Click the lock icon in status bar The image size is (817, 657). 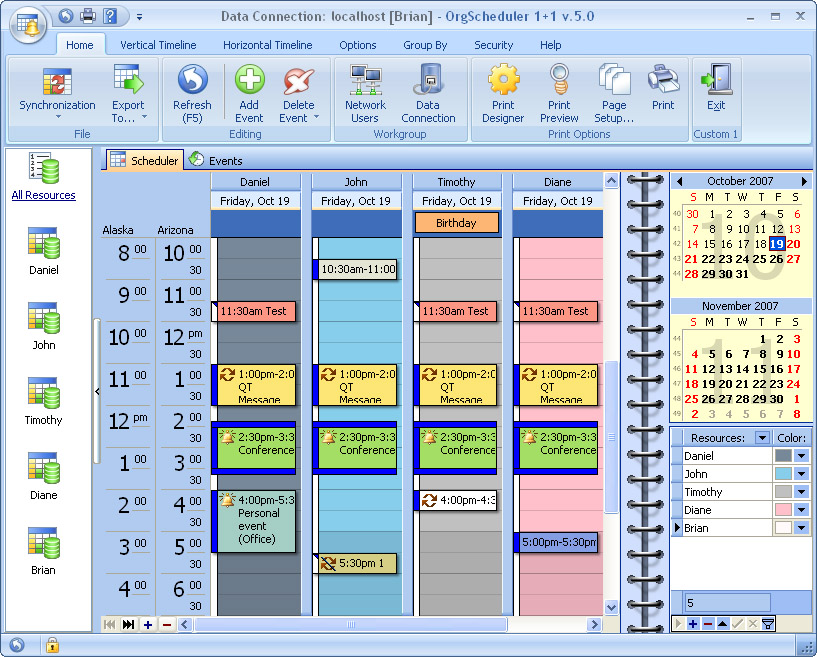point(52,645)
